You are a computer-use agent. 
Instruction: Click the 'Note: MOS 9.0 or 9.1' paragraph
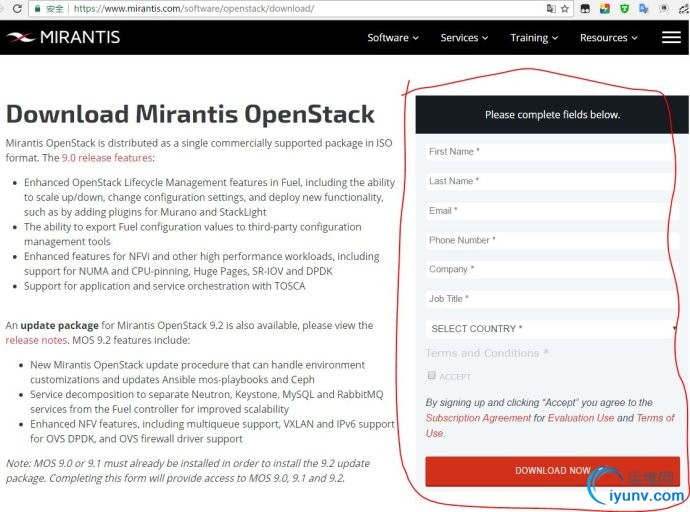tap(188, 471)
